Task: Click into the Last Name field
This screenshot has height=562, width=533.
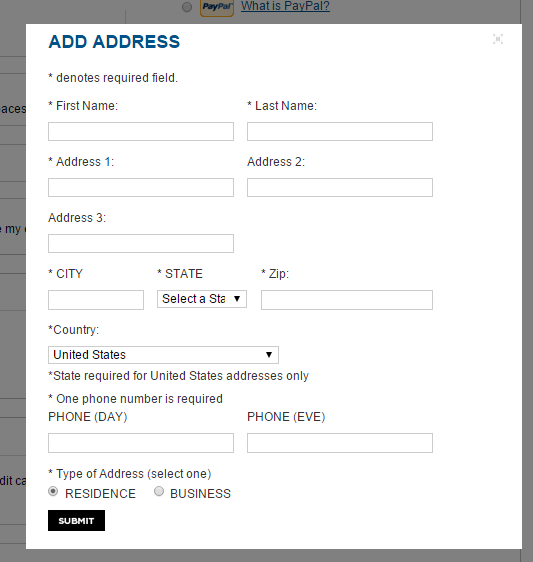Action: coord(340,132)
